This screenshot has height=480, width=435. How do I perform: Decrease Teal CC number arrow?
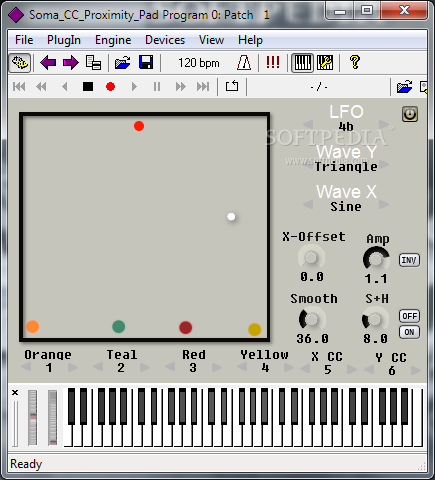[x=98, y=367]
